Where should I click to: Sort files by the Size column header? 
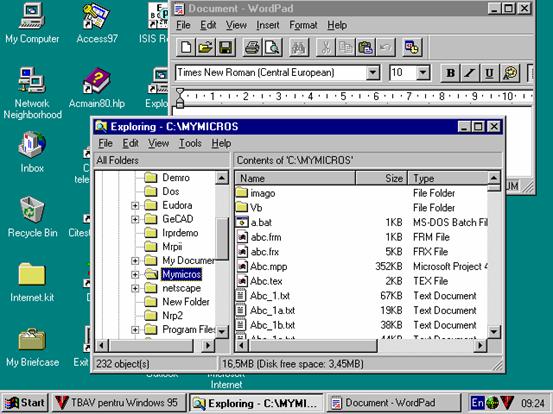click(x=381, y=178)
